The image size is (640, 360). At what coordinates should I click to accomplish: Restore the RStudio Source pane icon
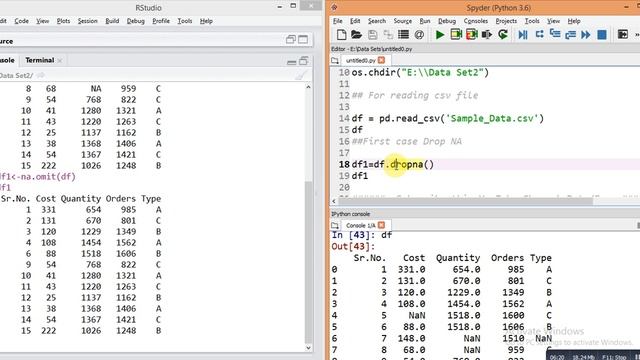[x=291, y=40]
